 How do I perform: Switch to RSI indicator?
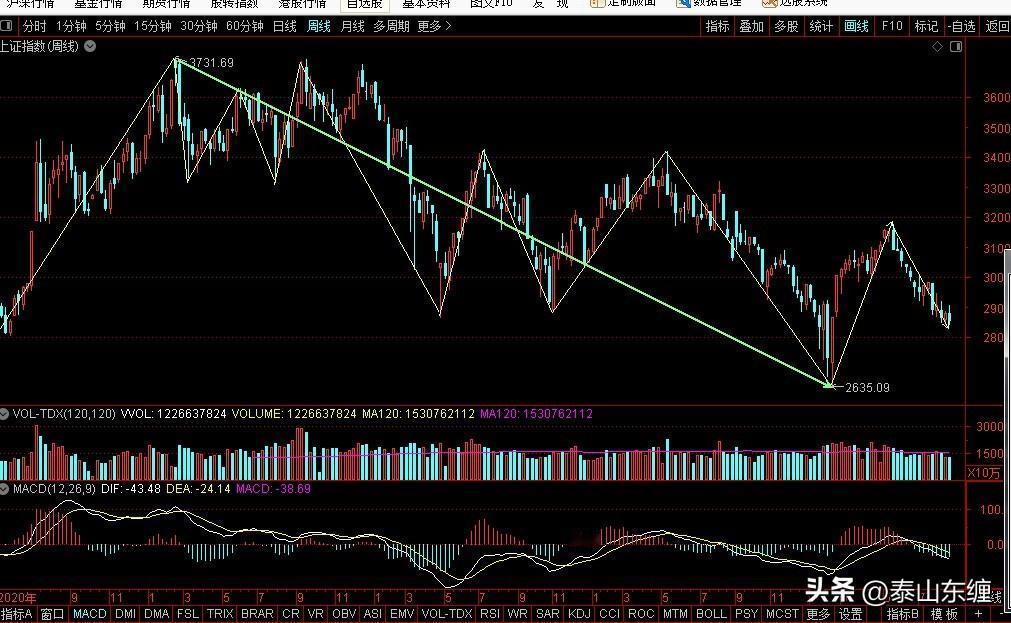click(490, 614)
